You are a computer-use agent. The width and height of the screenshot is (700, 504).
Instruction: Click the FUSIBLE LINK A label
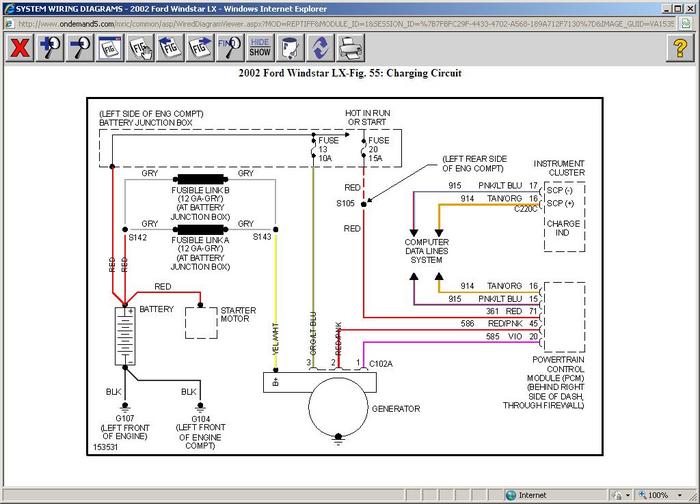(200, 240)
